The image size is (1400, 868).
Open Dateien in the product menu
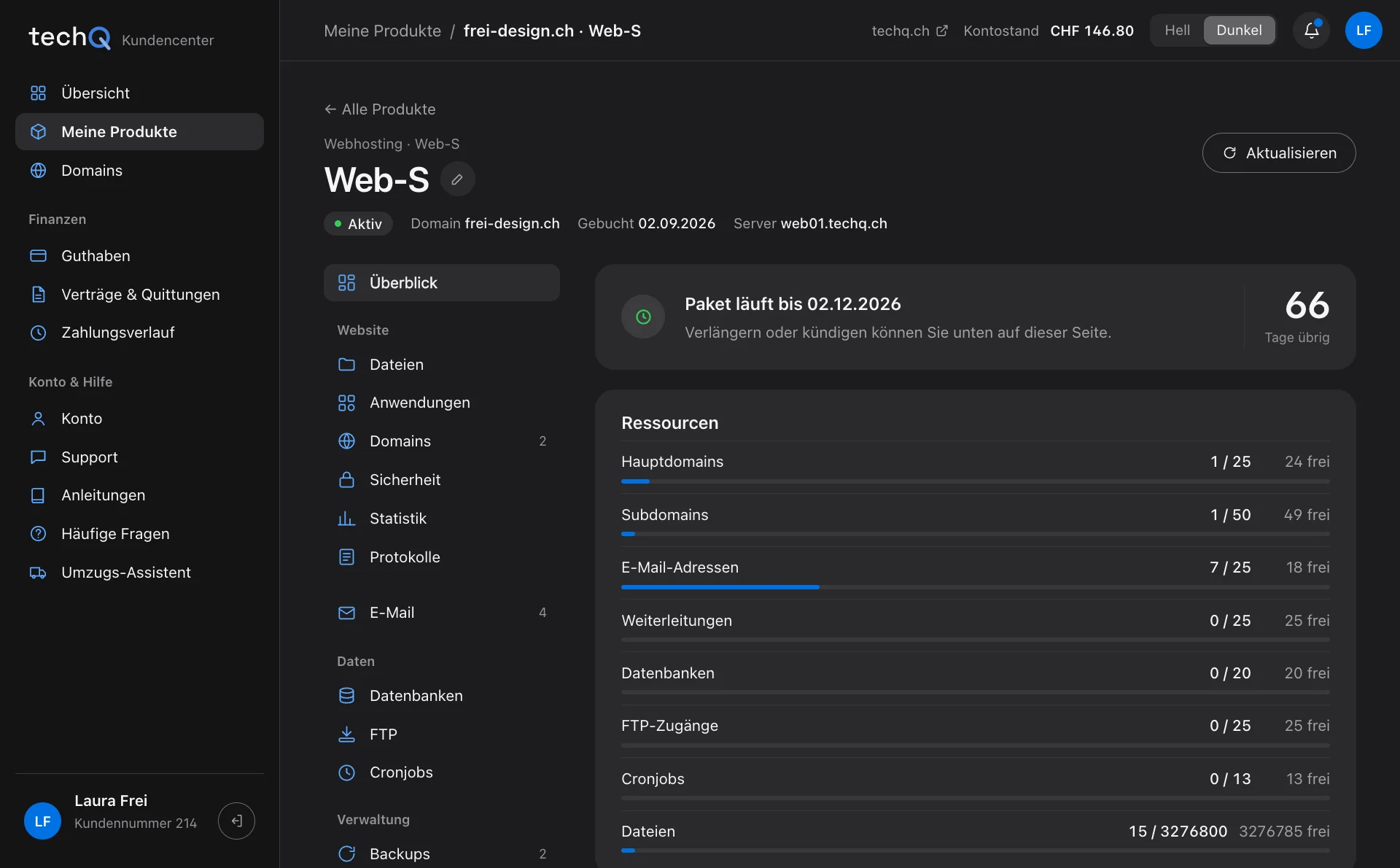442,365
